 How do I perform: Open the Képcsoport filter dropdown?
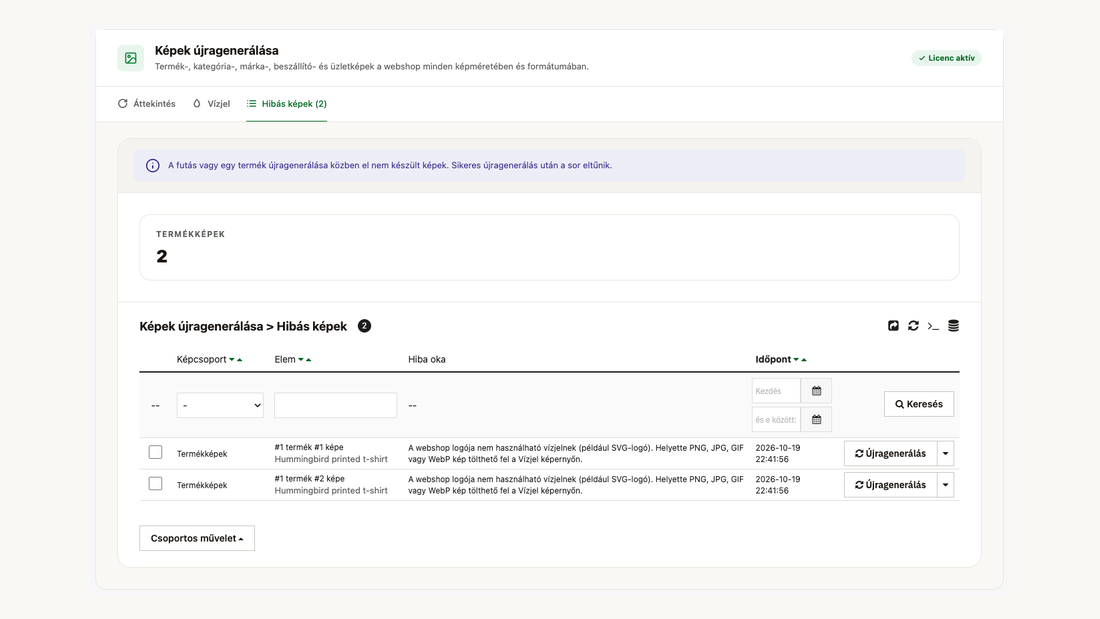pyautogui.click(x=220, y=406)
